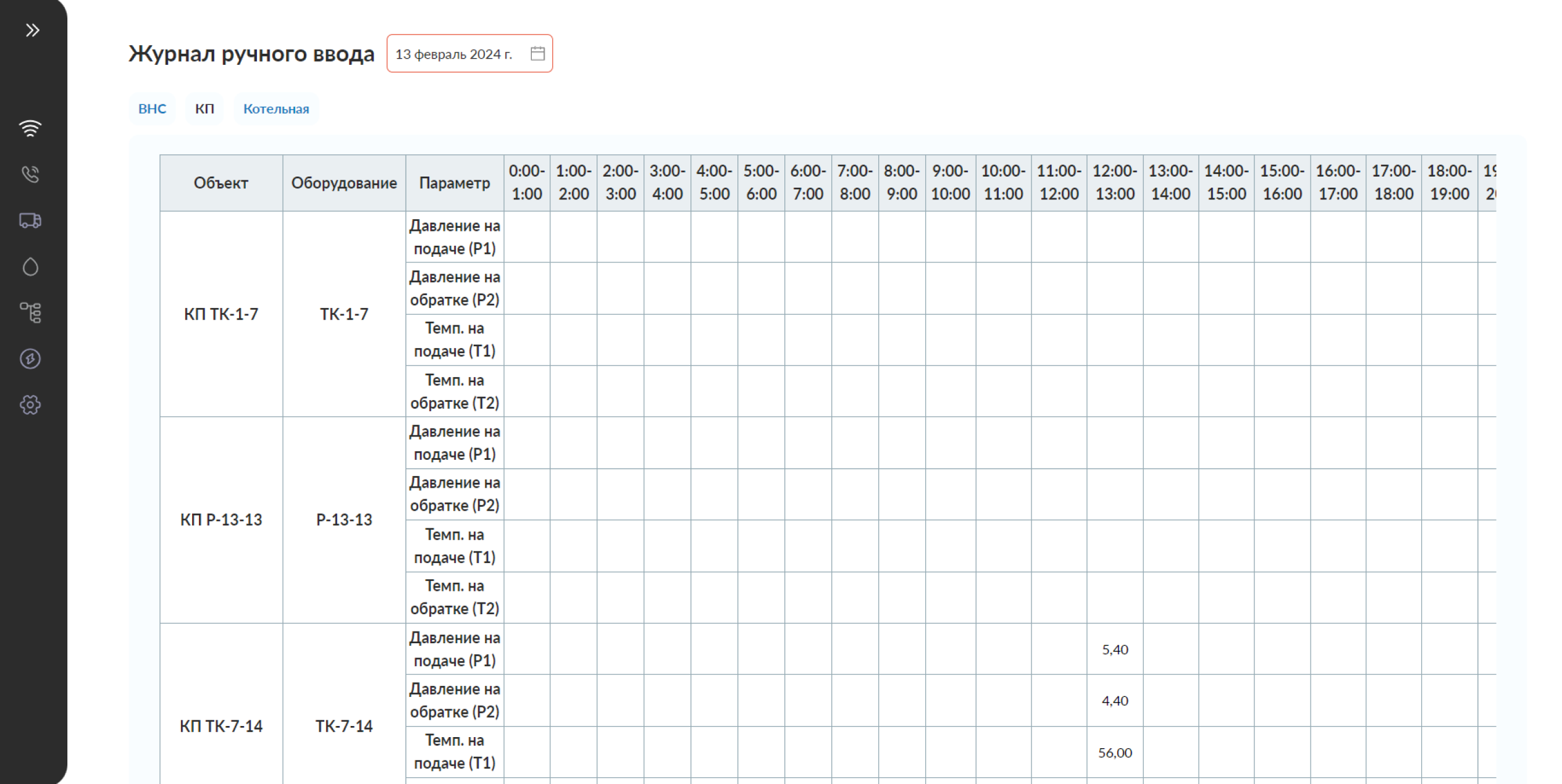
Task: Select the water drop sidebar icon
Action: tap(30, 267)
